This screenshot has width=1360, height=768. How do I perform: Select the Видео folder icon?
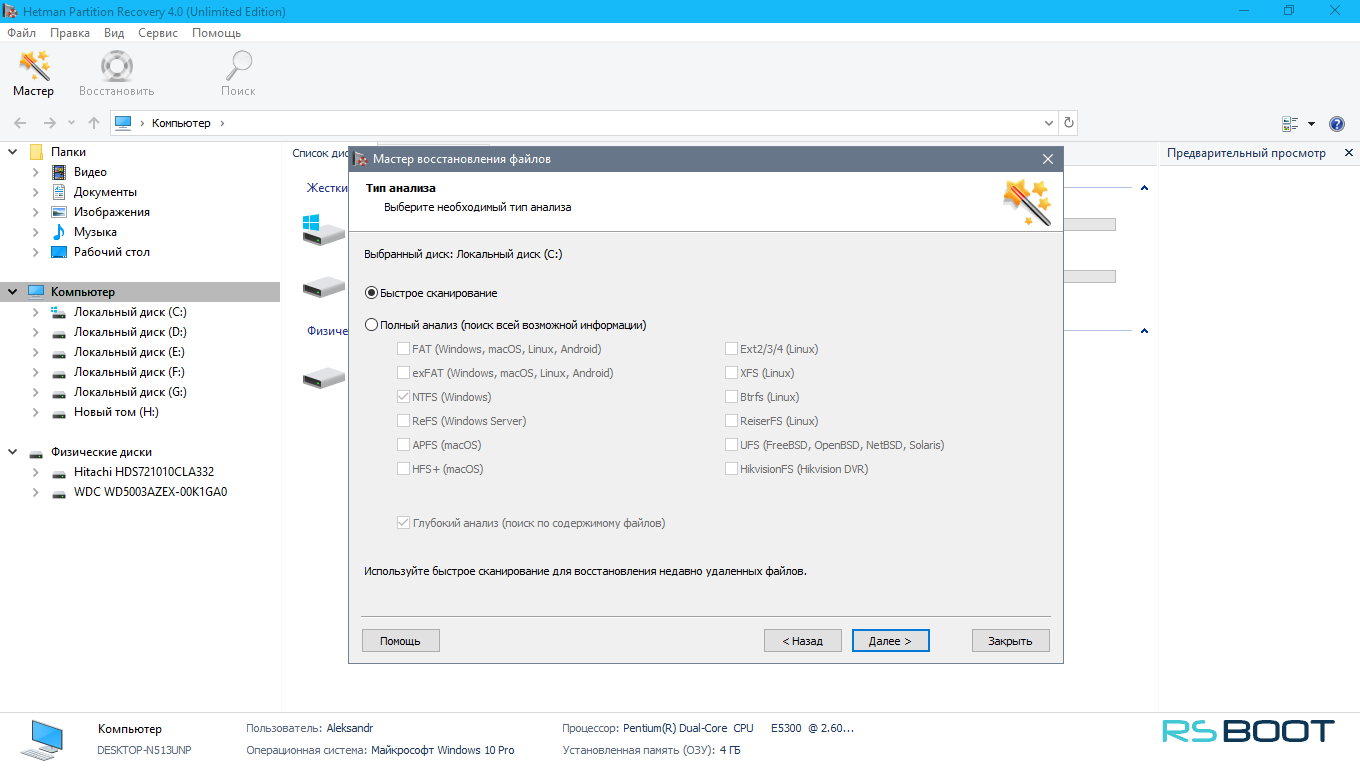point(58,172)
